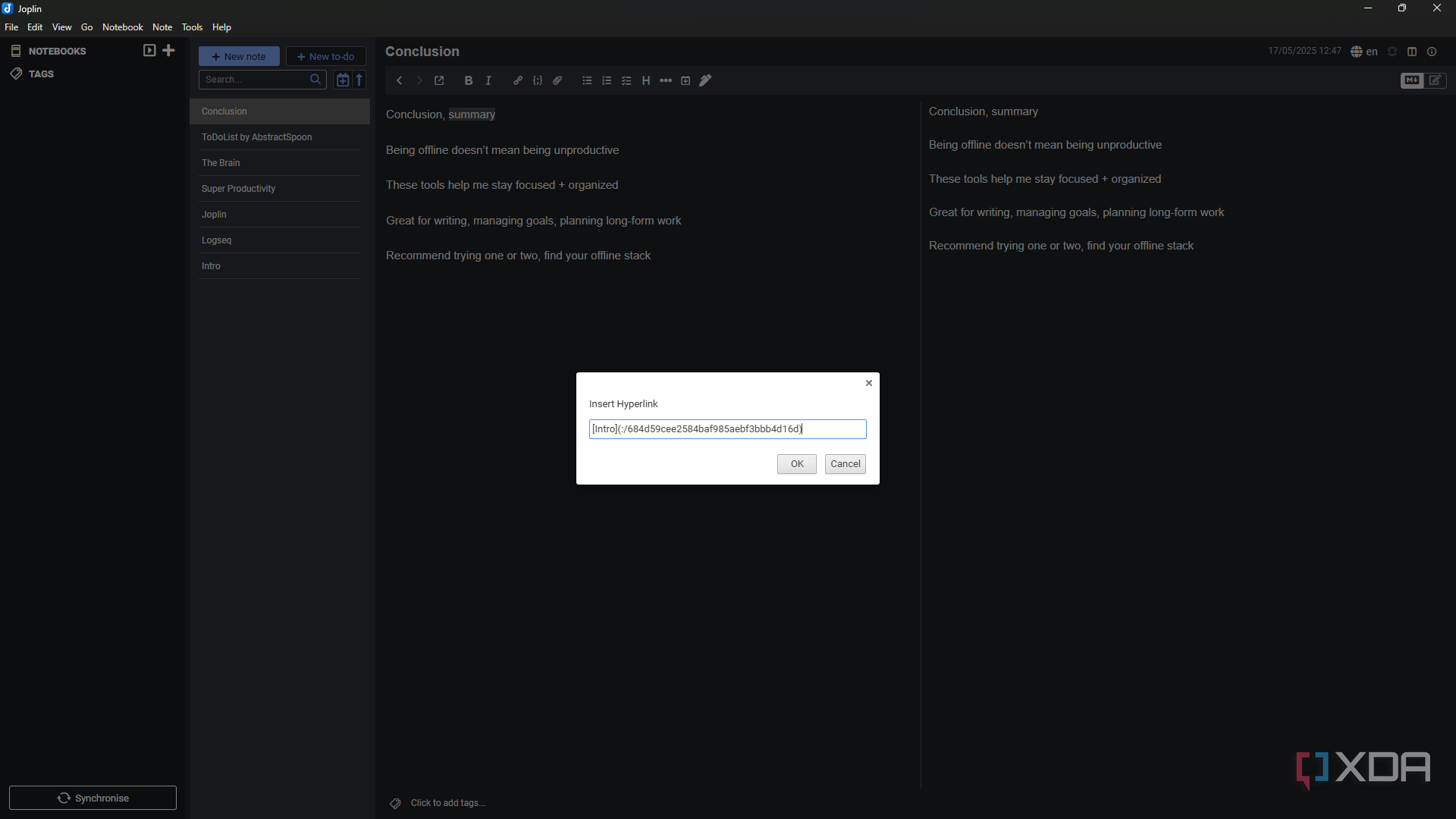The image size is (1456, 819).
Task: Insert code block with braces icon
Action: tap(538, 80)
